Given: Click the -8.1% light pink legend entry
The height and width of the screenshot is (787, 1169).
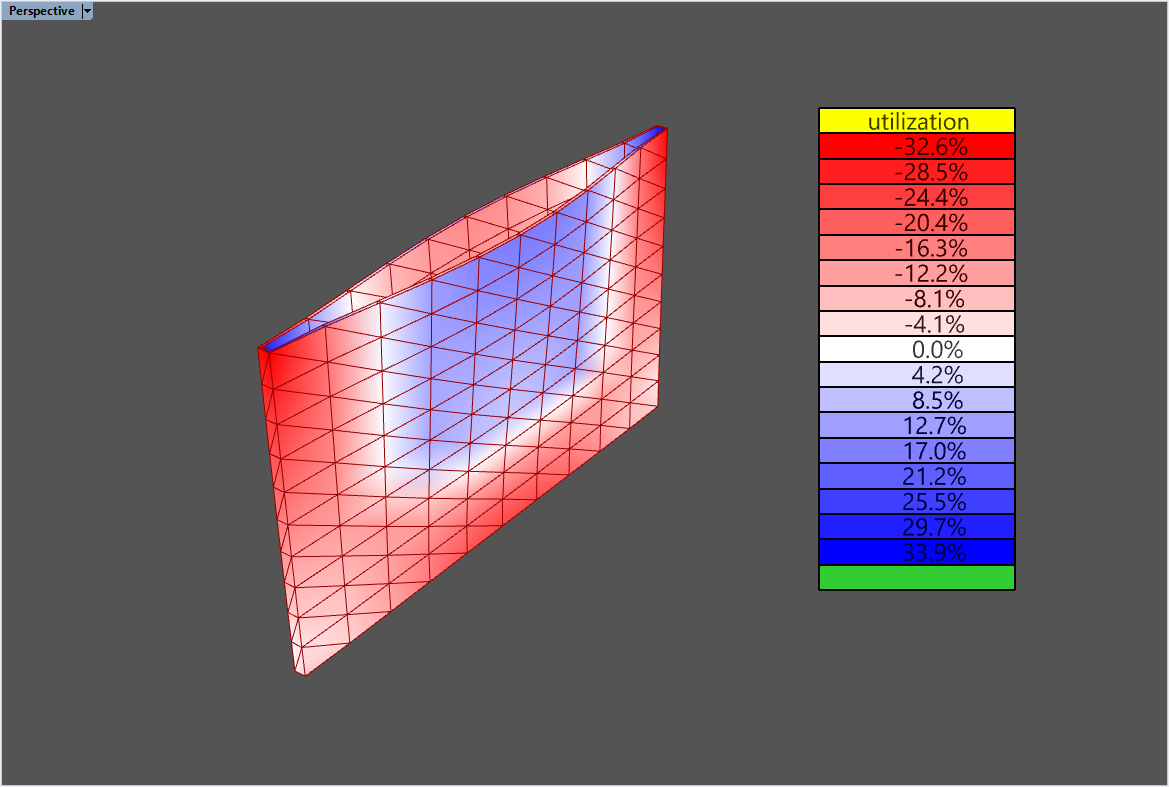Looking at the screenshot, I should [x=916, y=299].
